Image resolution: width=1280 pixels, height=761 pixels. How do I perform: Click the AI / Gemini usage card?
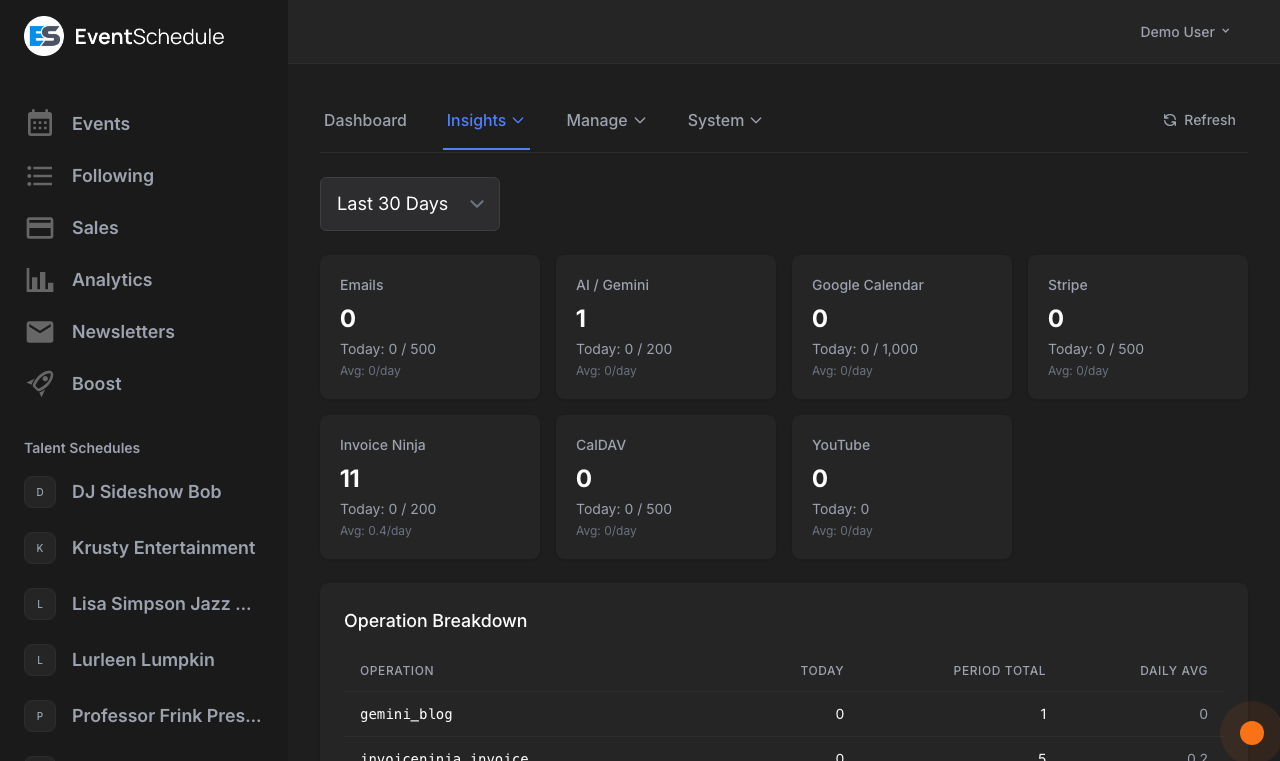[666, 327]
